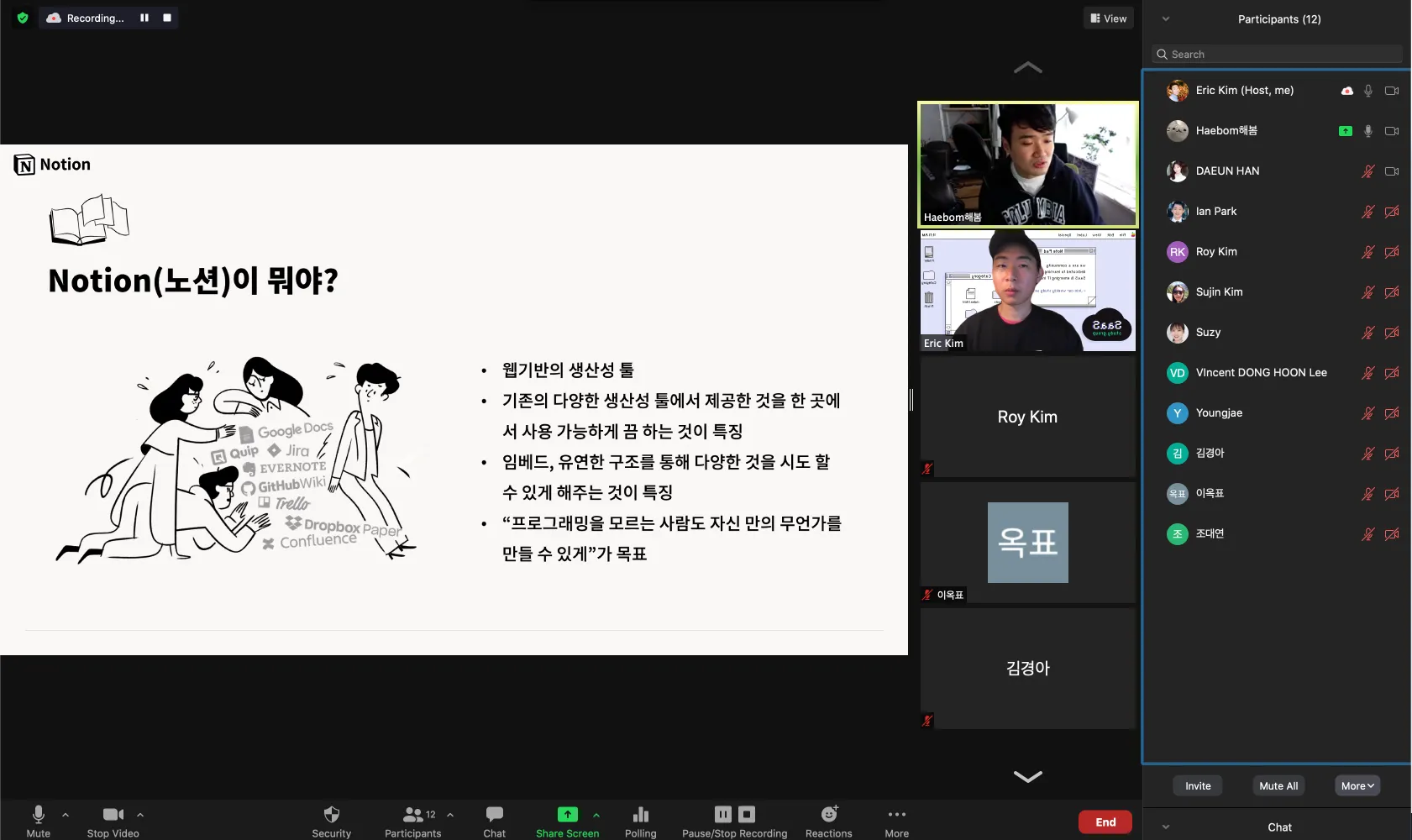
Task: Click Eric Kim's cloud recording indicator
Action: (1347, 91)
